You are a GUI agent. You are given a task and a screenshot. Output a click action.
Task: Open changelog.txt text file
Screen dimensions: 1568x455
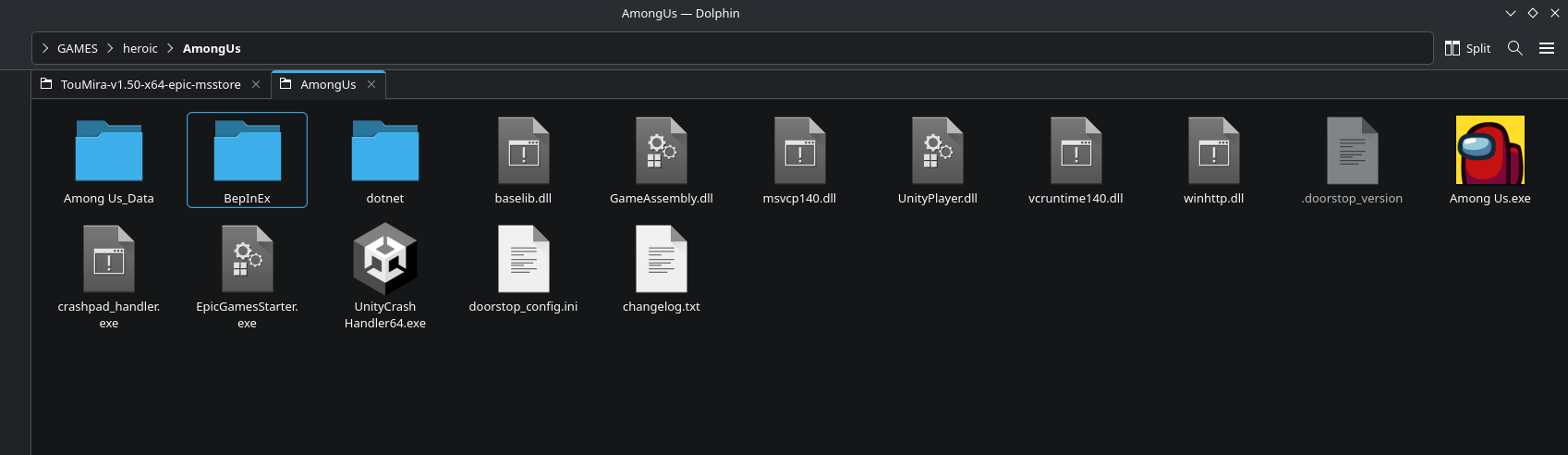pyautogui.click(x=661, y=260)
